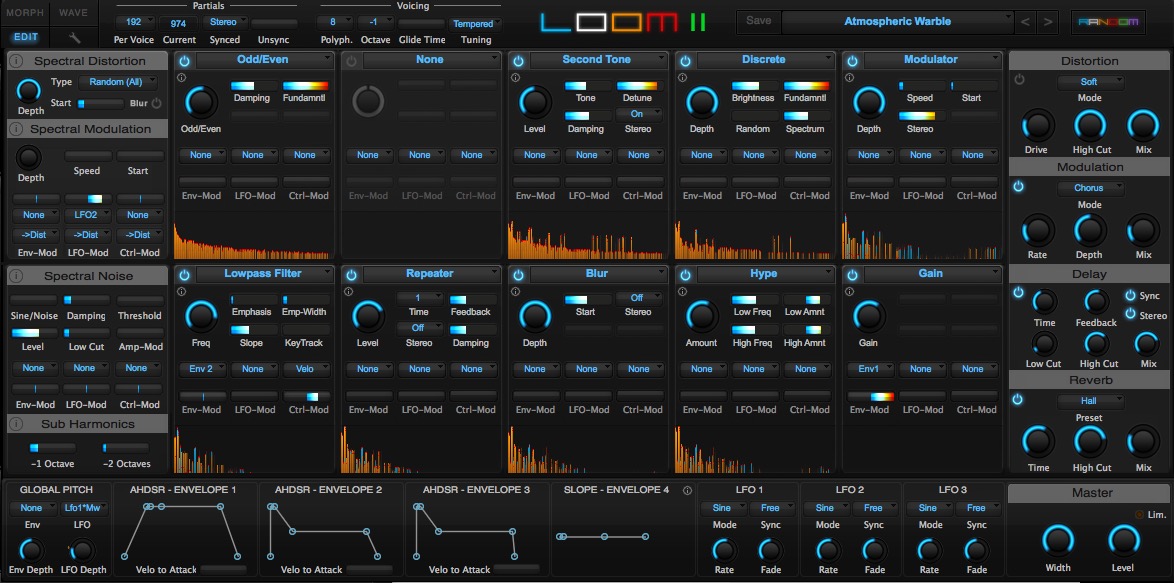The image size is (1174, 583).
Task: Open the Reverb Hall preset dropdown
Action: pyautogui.click(x=1090, y=400)
